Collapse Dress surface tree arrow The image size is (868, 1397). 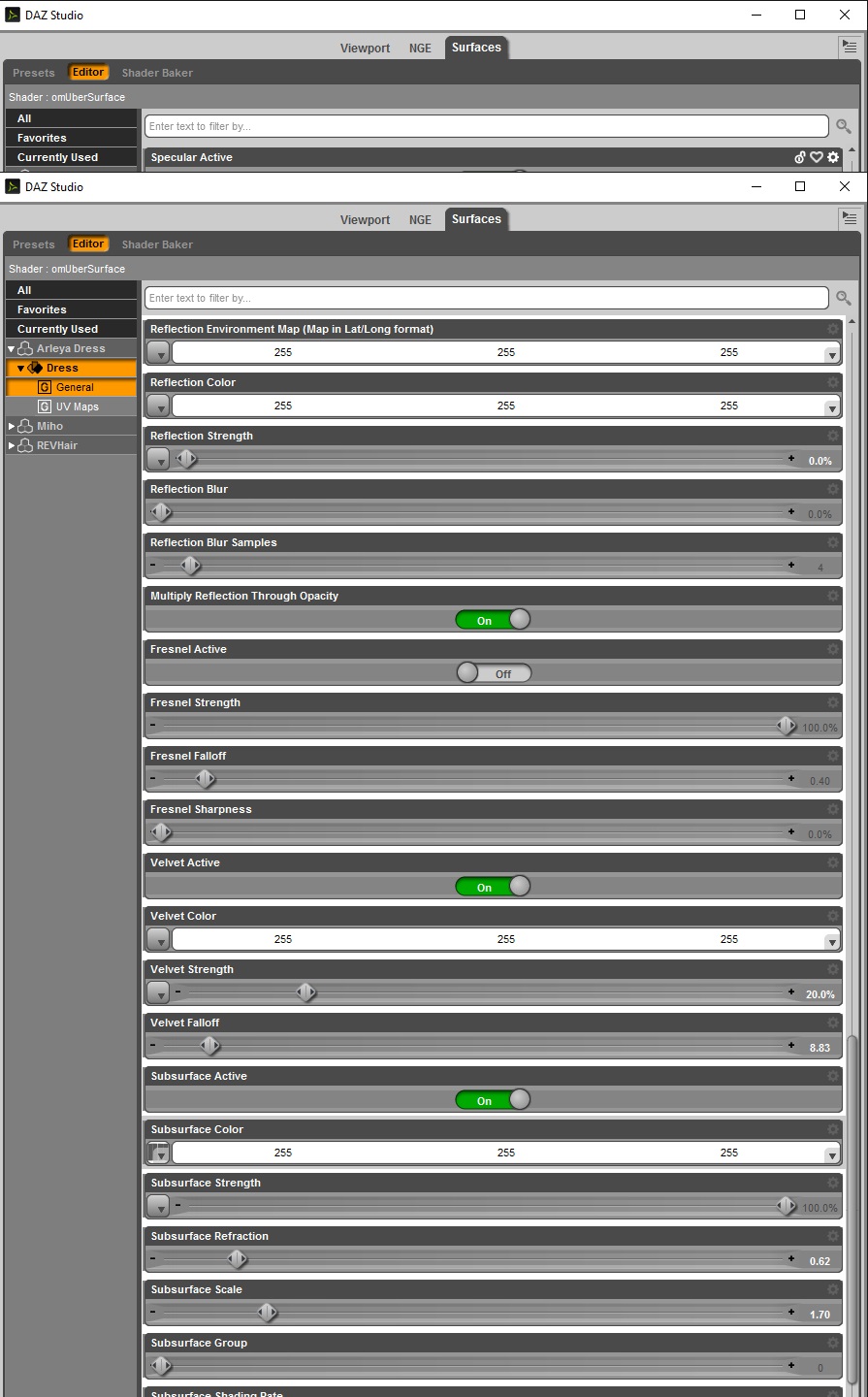pyautogui.click(x=21, y=369)
